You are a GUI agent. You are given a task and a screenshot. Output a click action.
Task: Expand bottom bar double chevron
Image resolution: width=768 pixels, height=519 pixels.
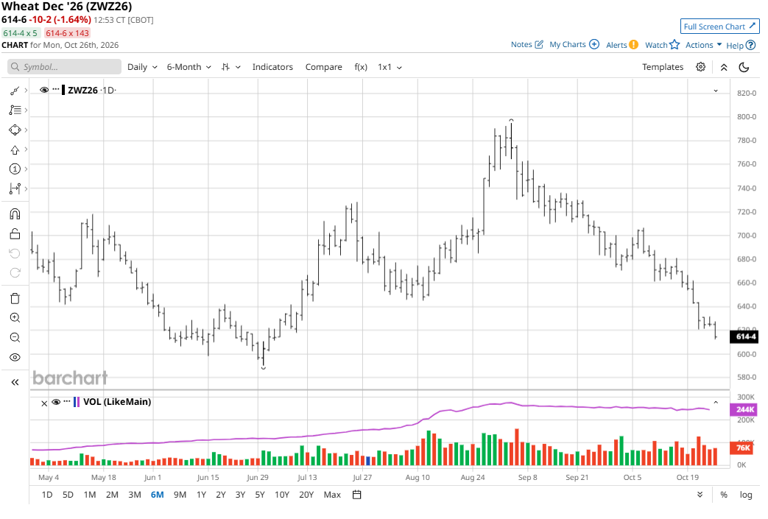(x=700, y=495)
